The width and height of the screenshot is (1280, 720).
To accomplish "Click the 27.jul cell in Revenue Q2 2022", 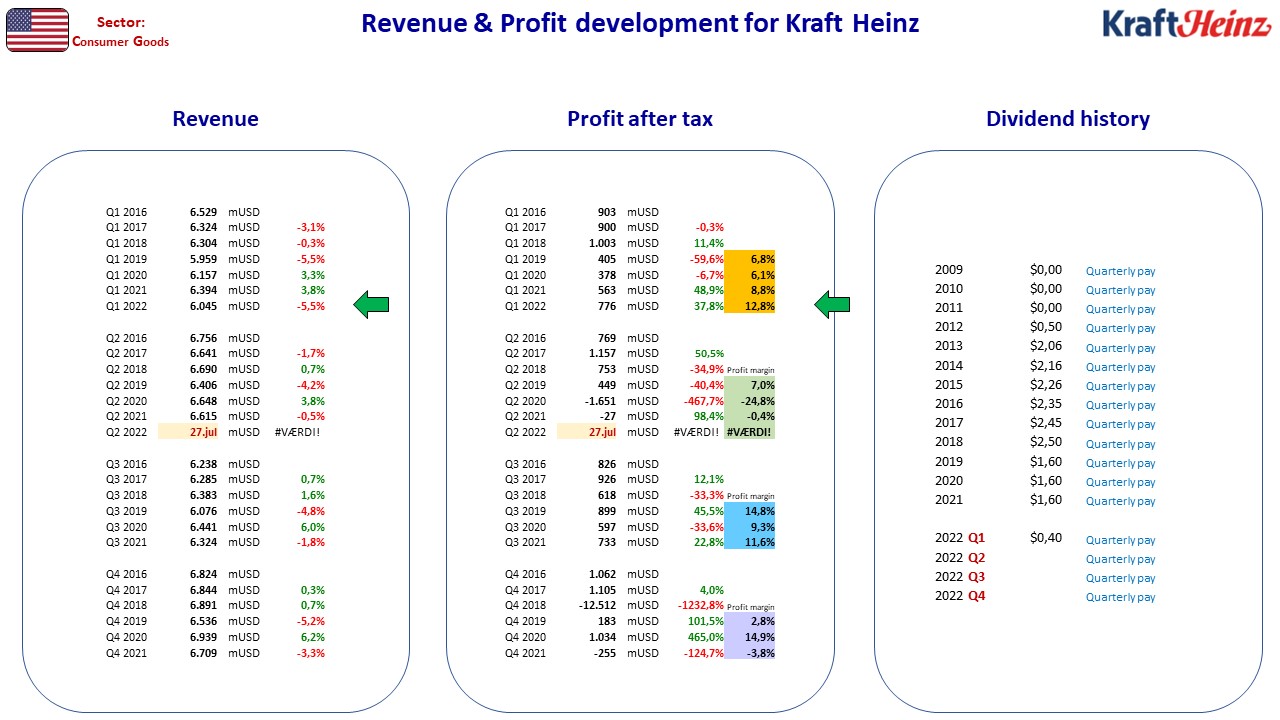I will (x=188, y=432).
